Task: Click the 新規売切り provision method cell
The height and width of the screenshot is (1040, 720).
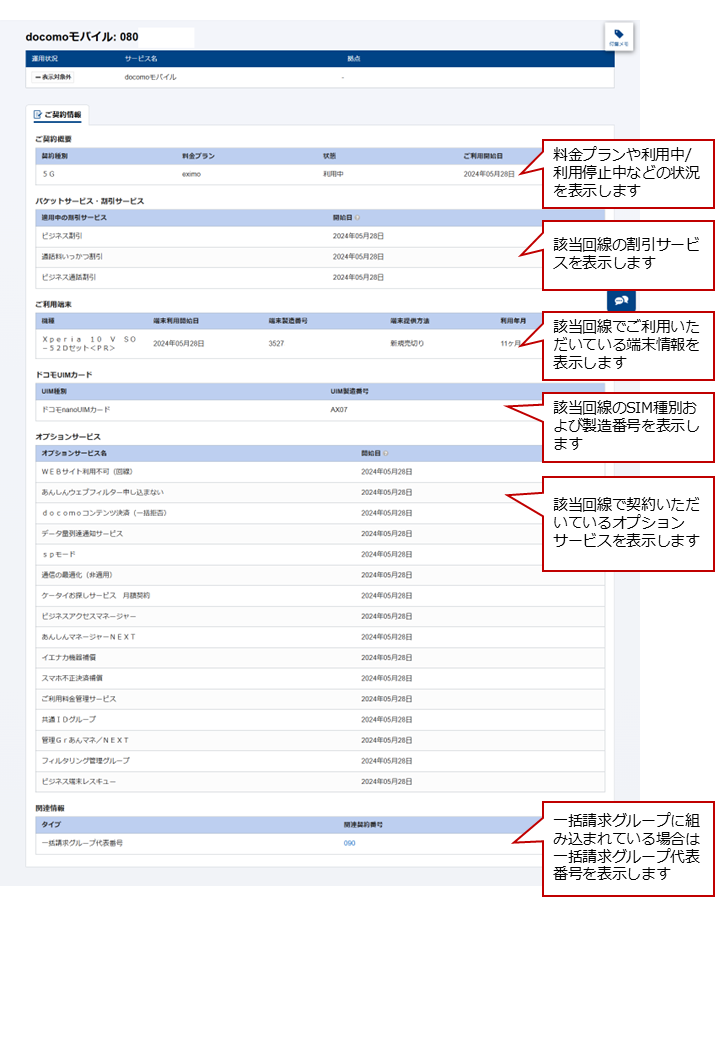Action: (x=407, y=344)
